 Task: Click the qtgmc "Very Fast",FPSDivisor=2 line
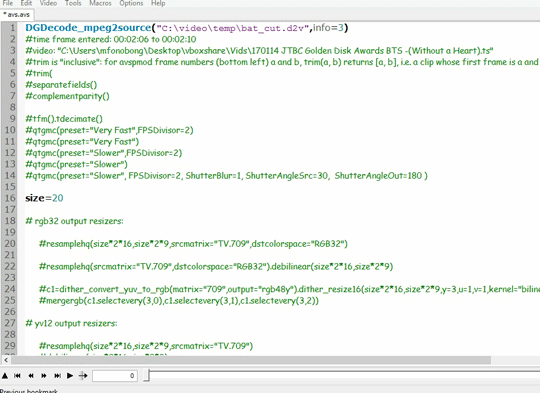[x=109, y=130]
